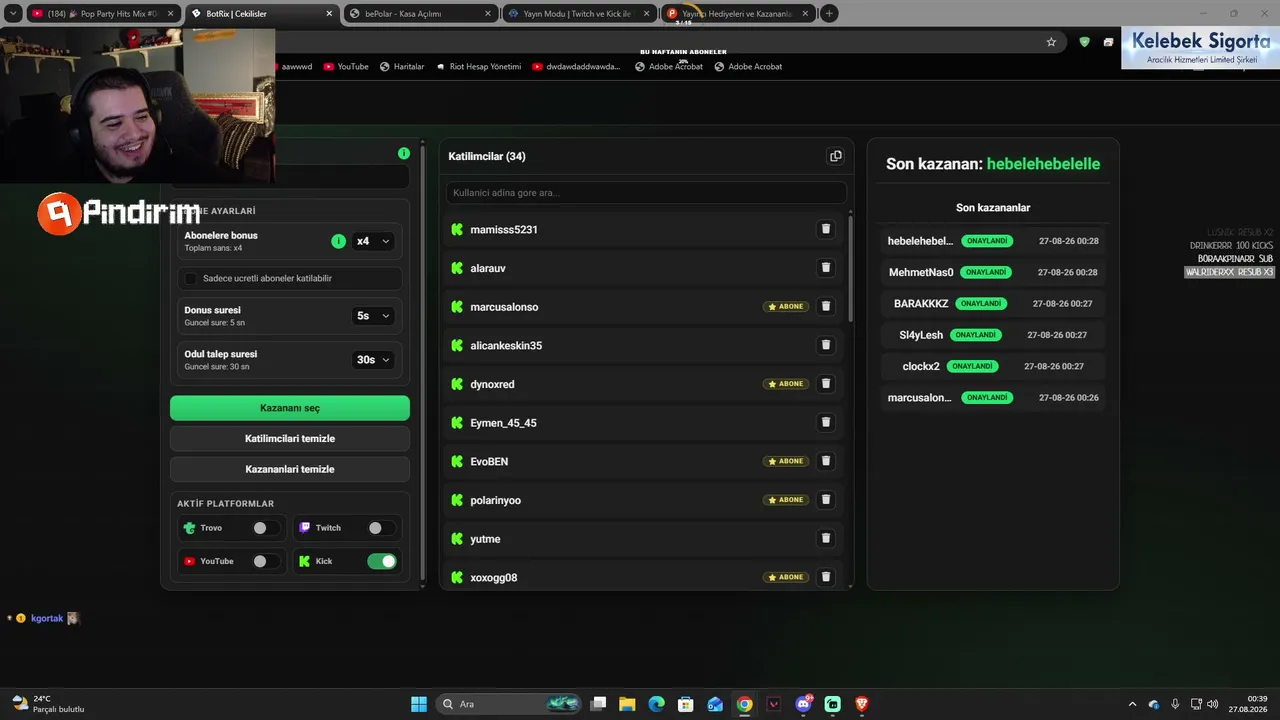1280x720 pixels.
Task: Enable the YouTube platform toggle
Action: (266, 561)
